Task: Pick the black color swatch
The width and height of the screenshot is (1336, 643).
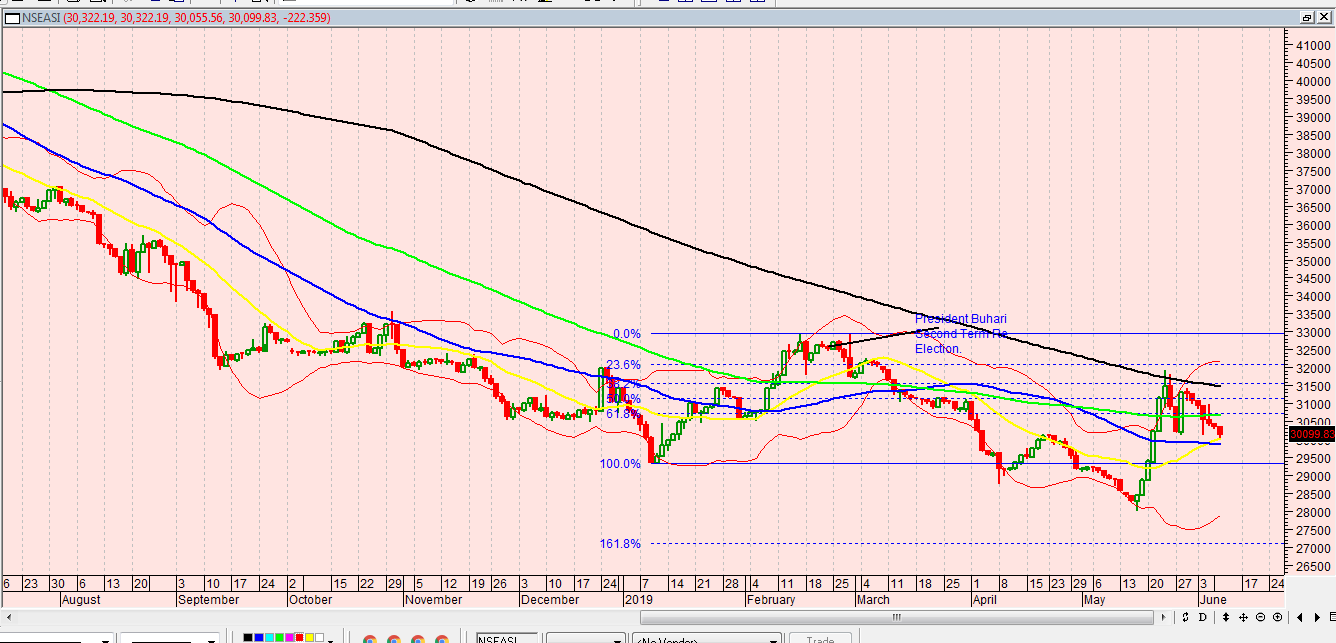Action: point(248,638)
